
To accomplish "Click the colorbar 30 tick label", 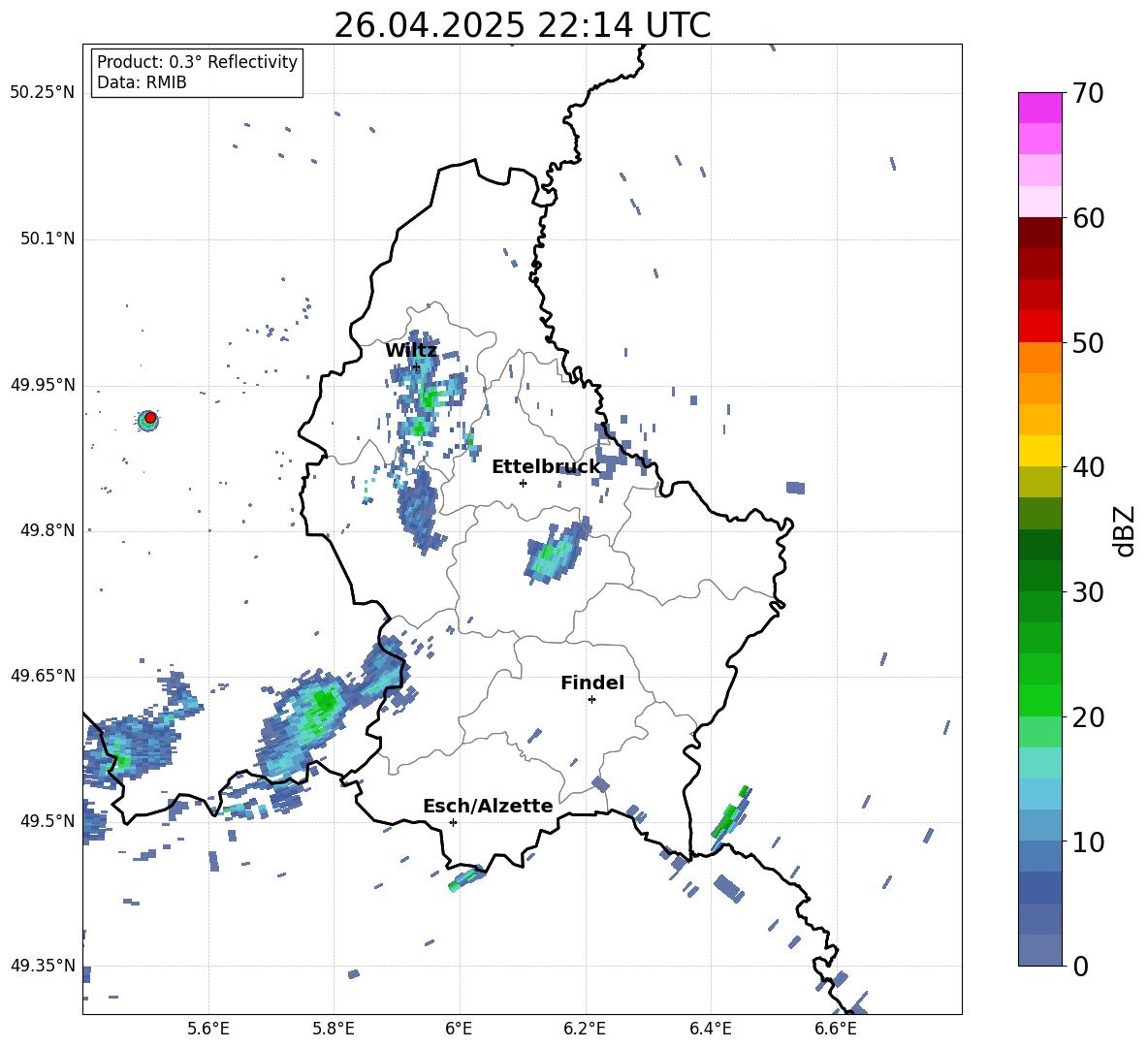I will 1088,592.
